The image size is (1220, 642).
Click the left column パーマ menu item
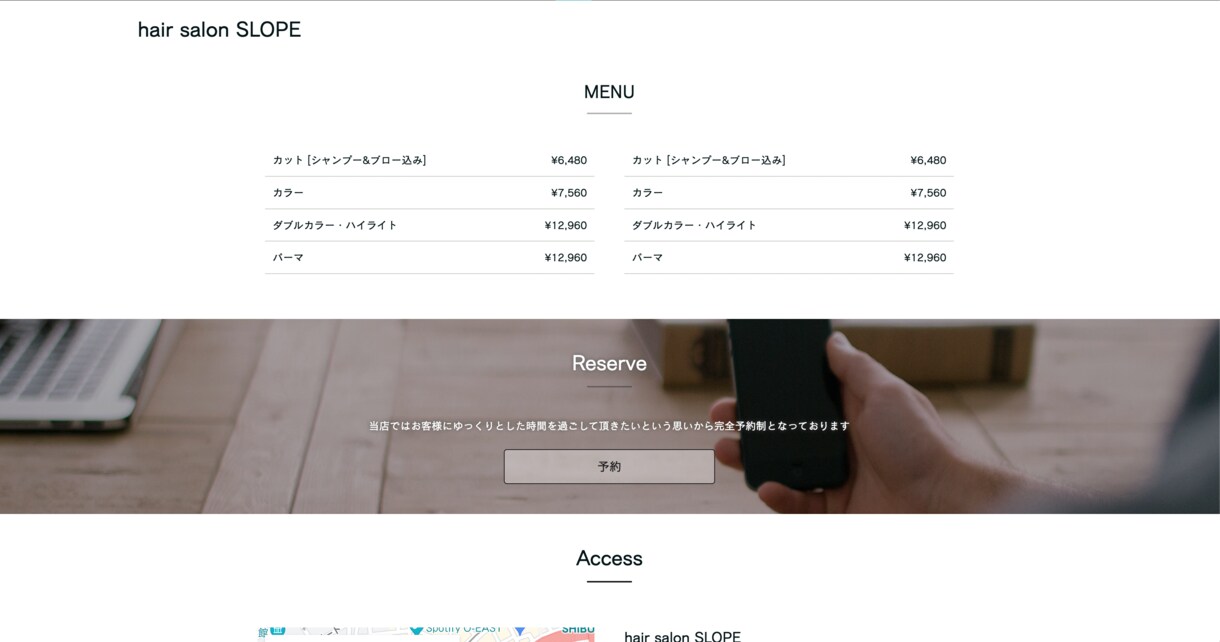[x=429, y=257]
